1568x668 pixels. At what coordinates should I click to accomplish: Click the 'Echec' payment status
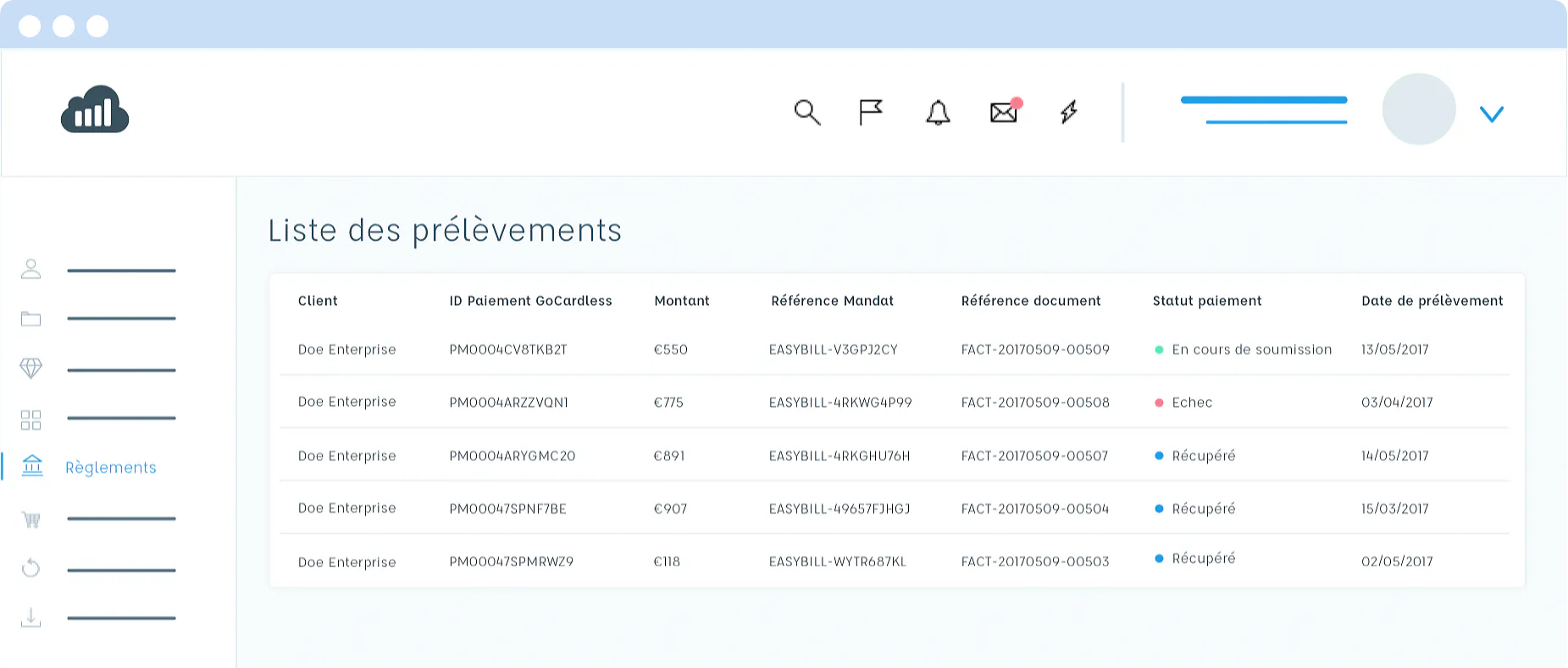pyautogui.click(x=1183, y=403)
